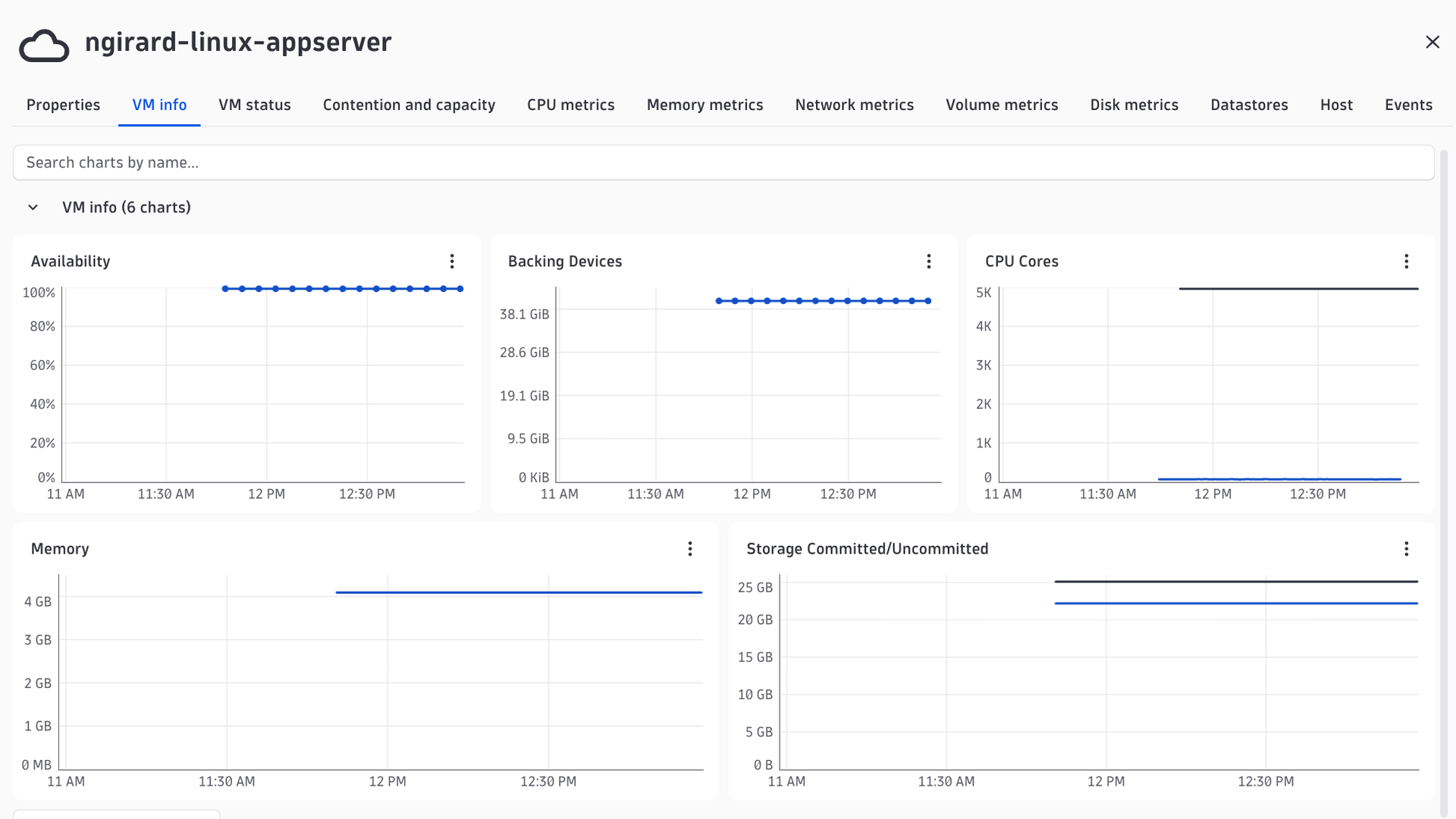The width and height of the screenshot is (1456, 819).
Task: View the Volume metrics tab
Action: tap(1002, 105)
